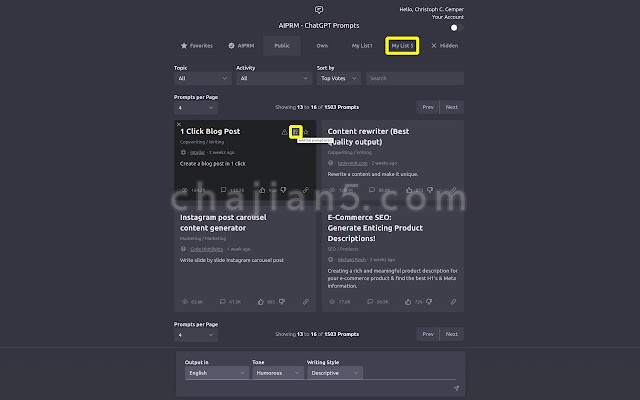The width and height of the screenshot is (640, 400).
Task: Switch to the Public tab
Action: coord(282,46)
